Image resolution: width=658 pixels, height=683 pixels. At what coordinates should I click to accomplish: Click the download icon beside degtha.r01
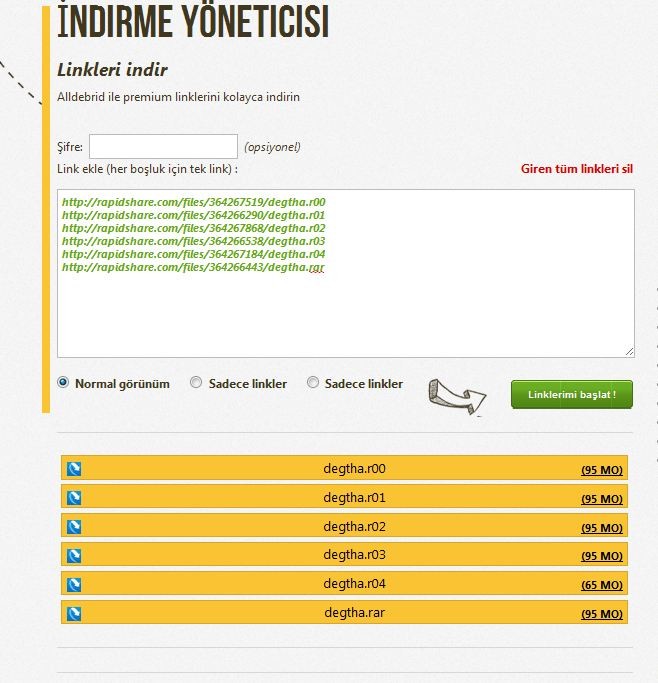[74, 497]
